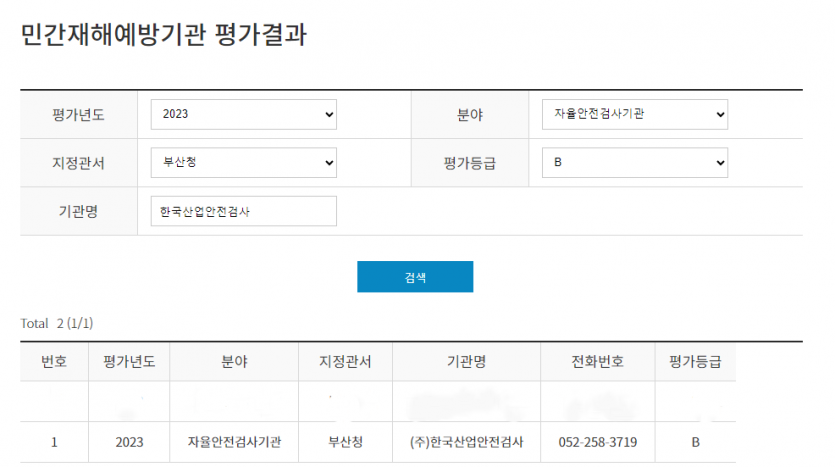835x467 pixels.
Task: Select the 기관명 table column header
Action: pos(466,362)
